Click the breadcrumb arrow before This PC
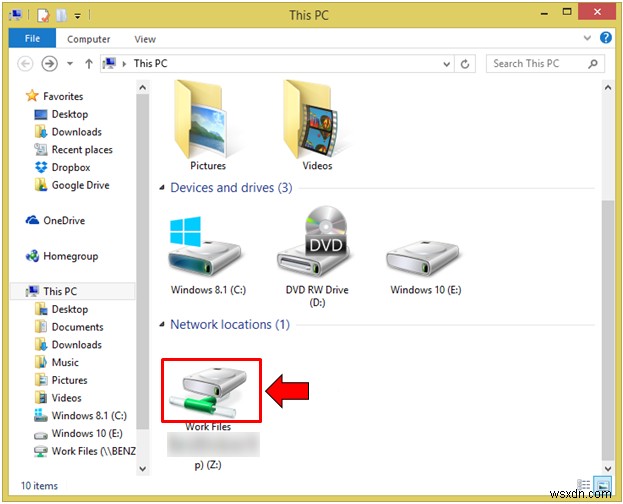623x504 pixels. click(x=124, y=64)
